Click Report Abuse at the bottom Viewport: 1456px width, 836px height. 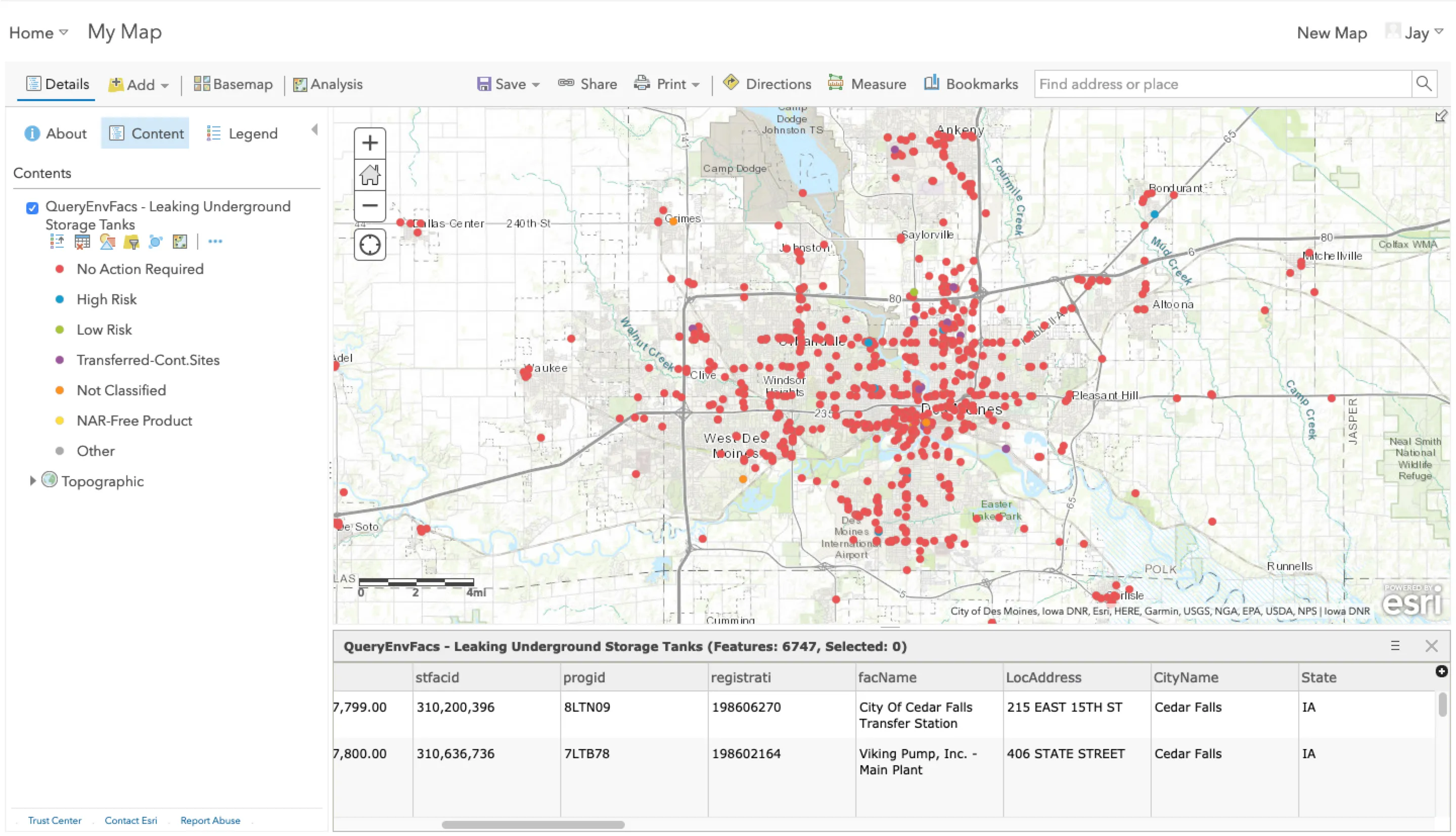[x=210, y=820]
